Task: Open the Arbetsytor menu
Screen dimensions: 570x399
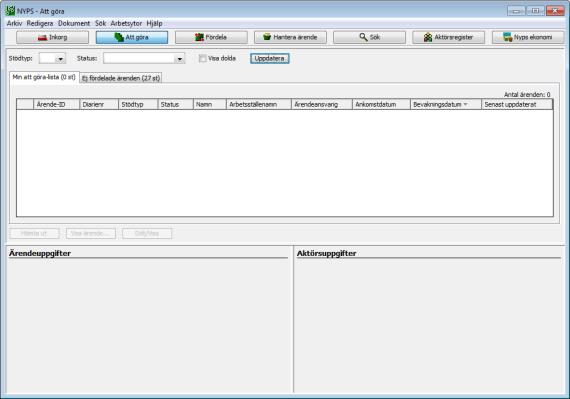Action: pyautogui.click(x=126, y=23)
